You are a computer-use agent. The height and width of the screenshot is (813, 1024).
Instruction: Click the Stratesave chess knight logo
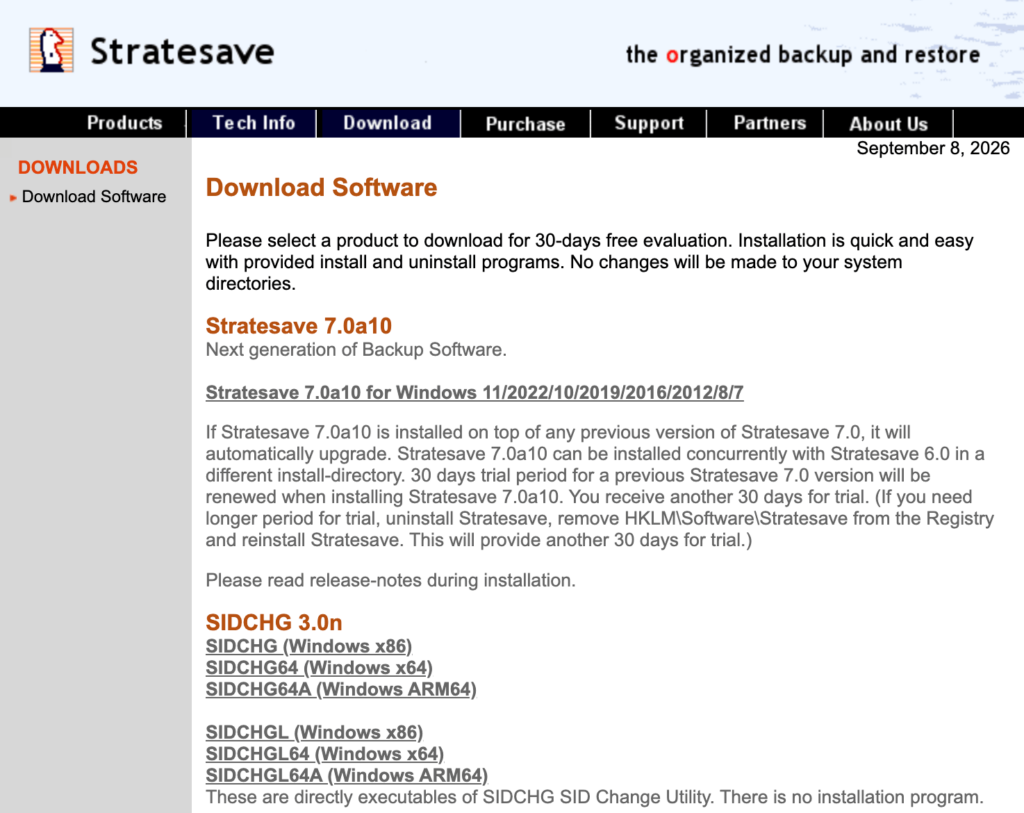point(51,50)
